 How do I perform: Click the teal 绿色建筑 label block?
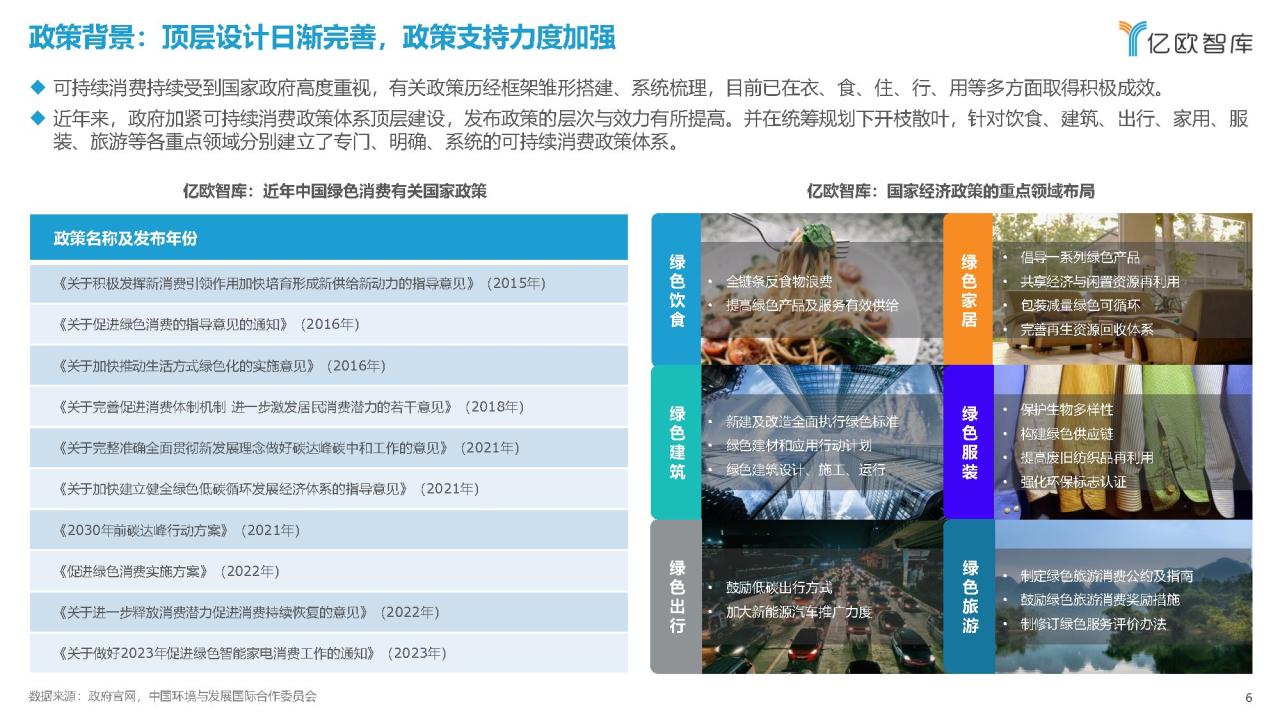(x=676, y=442)
